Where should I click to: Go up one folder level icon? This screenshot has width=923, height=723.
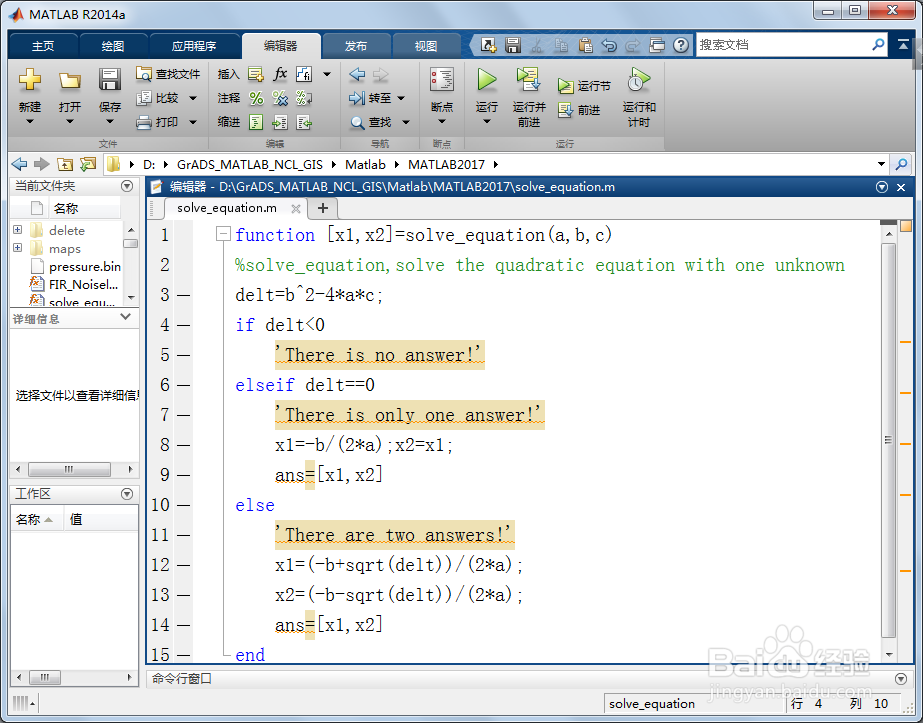point(65,164)
